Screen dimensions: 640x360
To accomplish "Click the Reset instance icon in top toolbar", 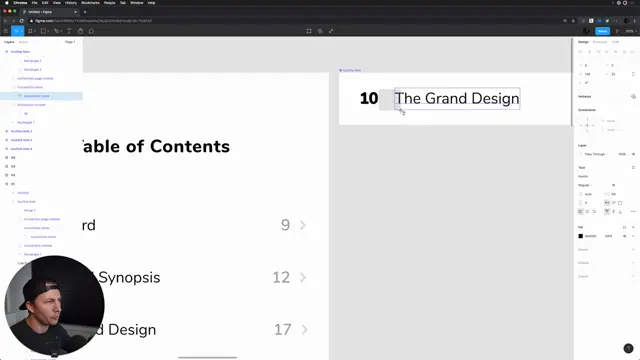I will (x=309, y=31).
